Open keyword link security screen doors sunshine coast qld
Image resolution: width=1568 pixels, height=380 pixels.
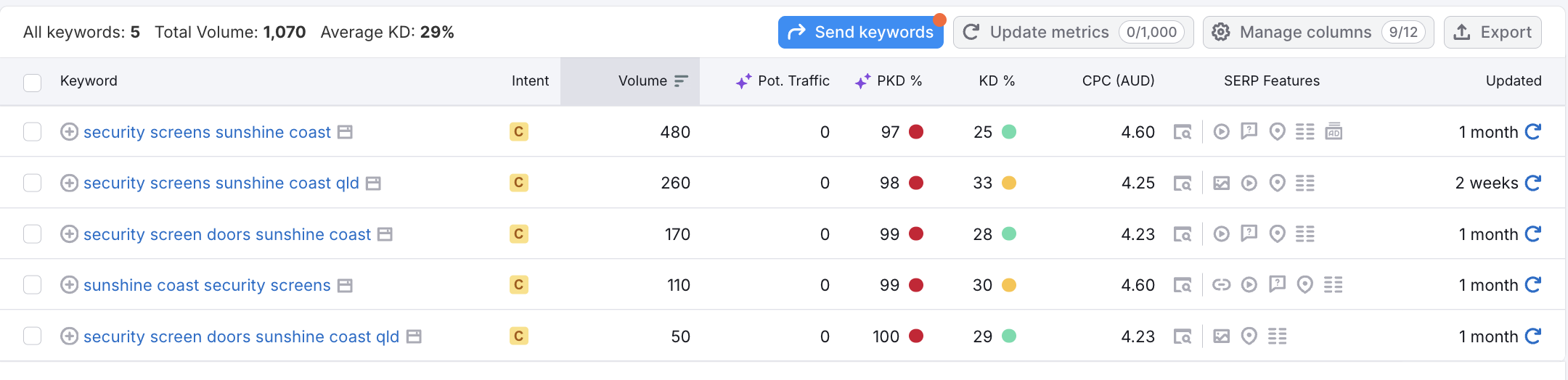coord(241,336)
